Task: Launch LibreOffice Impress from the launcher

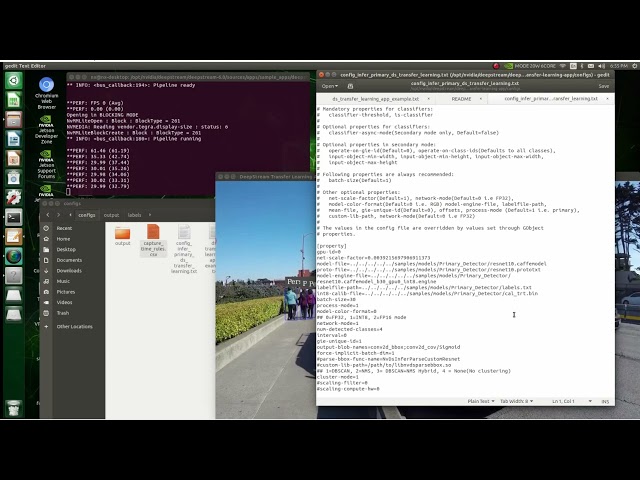Action: click(13, 159)
